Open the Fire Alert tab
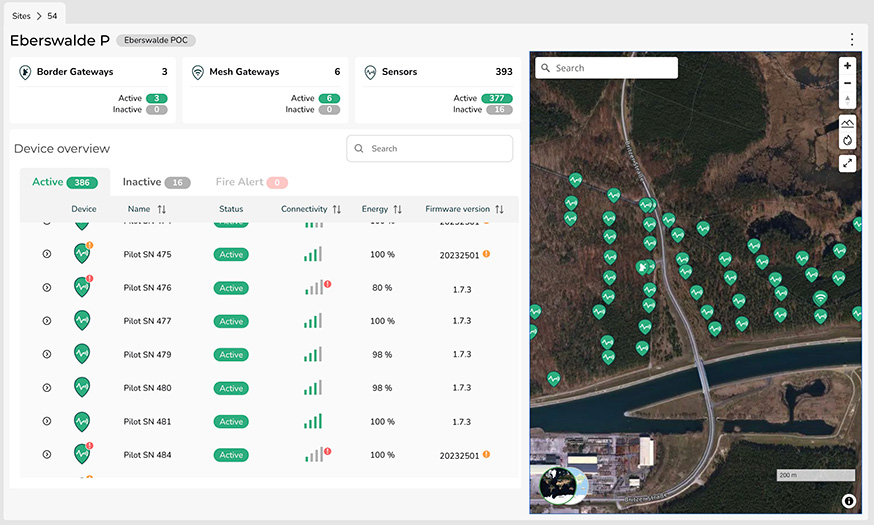Viewport: 874px width, 525px height. click(x=251, y=182)
